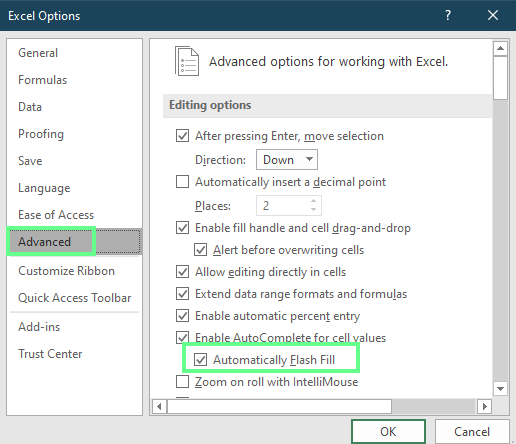This screenshot has width=516, height=444.
Task: Click Cancel to discard changes
Action: (472, 432)
